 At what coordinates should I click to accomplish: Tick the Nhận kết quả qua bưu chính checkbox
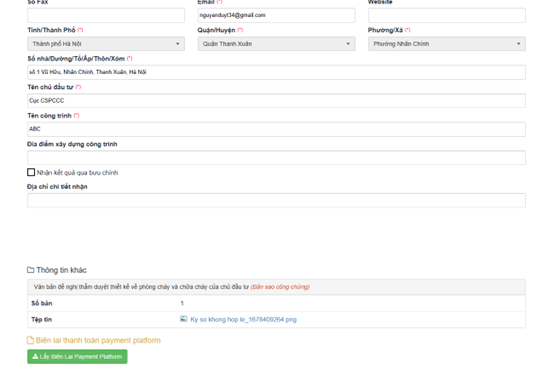click(31, 172)
